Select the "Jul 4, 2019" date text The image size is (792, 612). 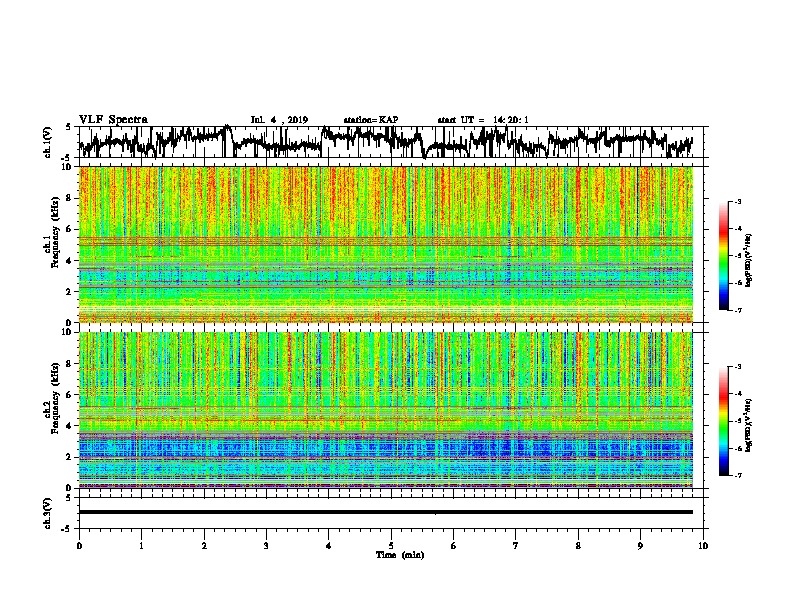[x=279, y=120]
